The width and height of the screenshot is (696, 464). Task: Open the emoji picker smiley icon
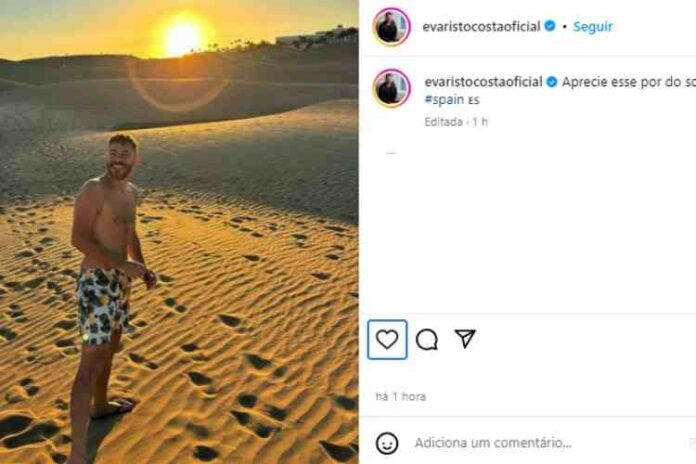pos(387,442)
